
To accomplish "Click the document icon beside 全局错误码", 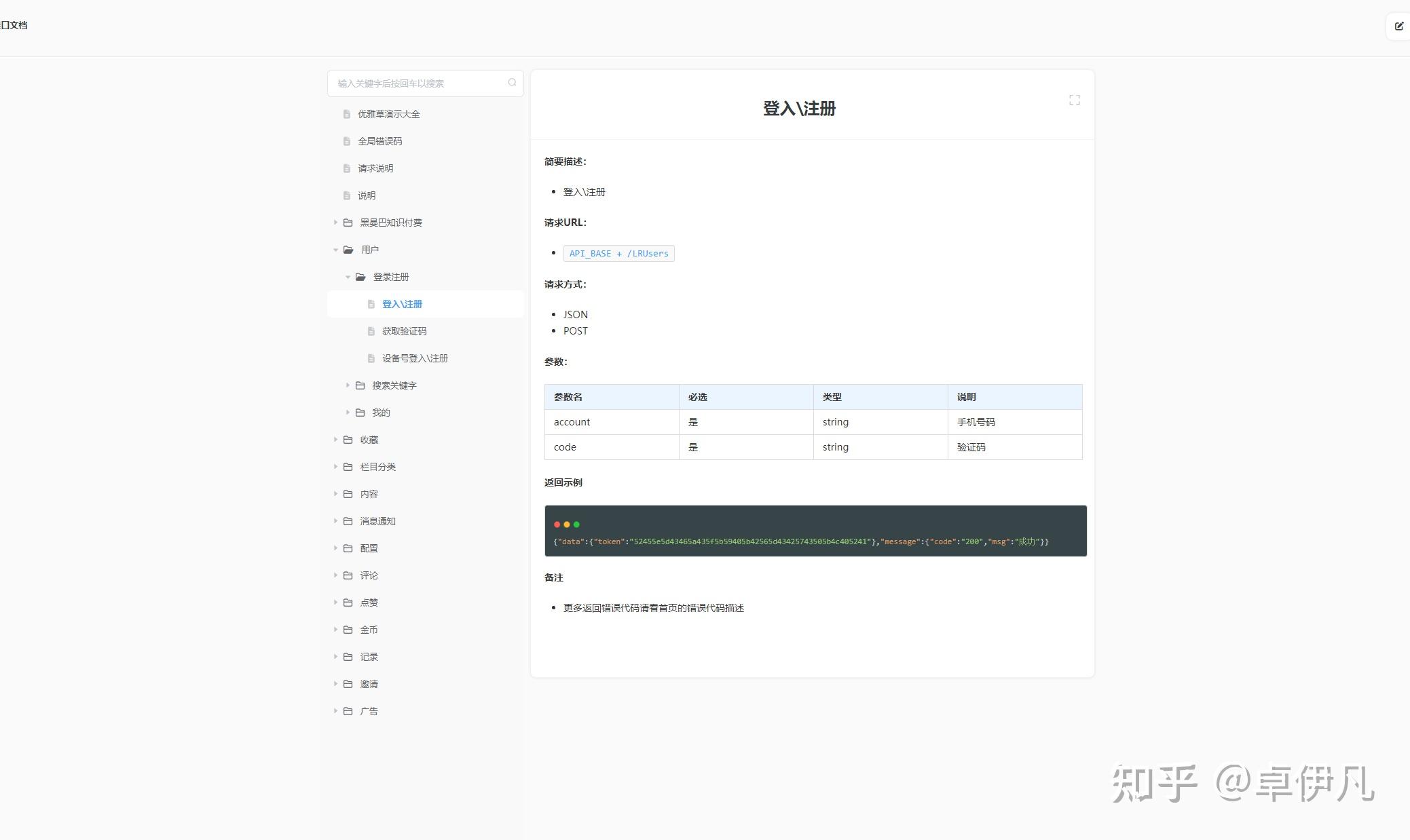I will [347, 141].
